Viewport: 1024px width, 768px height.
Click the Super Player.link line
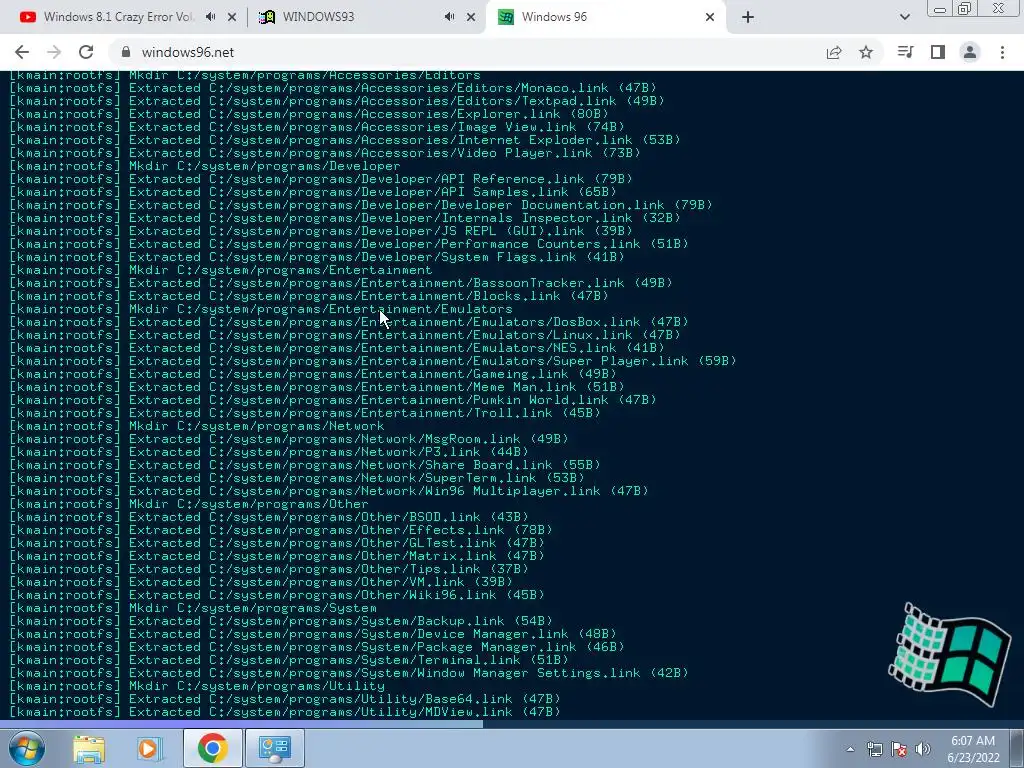[373, 361]
